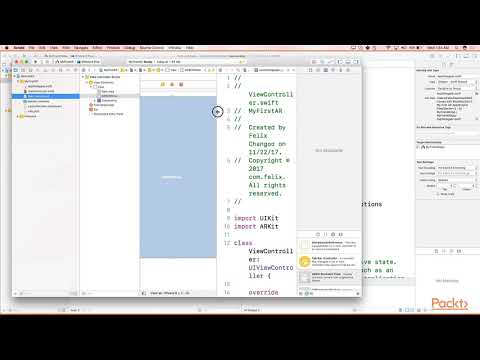Click the Stop button in the front Xcode toolbar
Viewport: 480px width, 360px height.
[43, 62]
